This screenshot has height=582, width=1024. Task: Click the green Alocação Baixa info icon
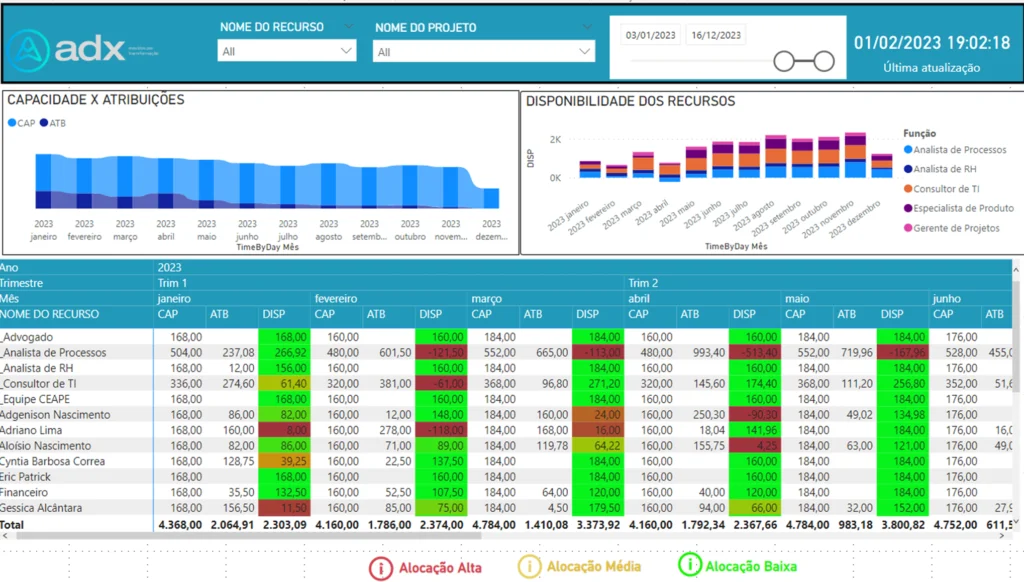click(x=689, y=565)
